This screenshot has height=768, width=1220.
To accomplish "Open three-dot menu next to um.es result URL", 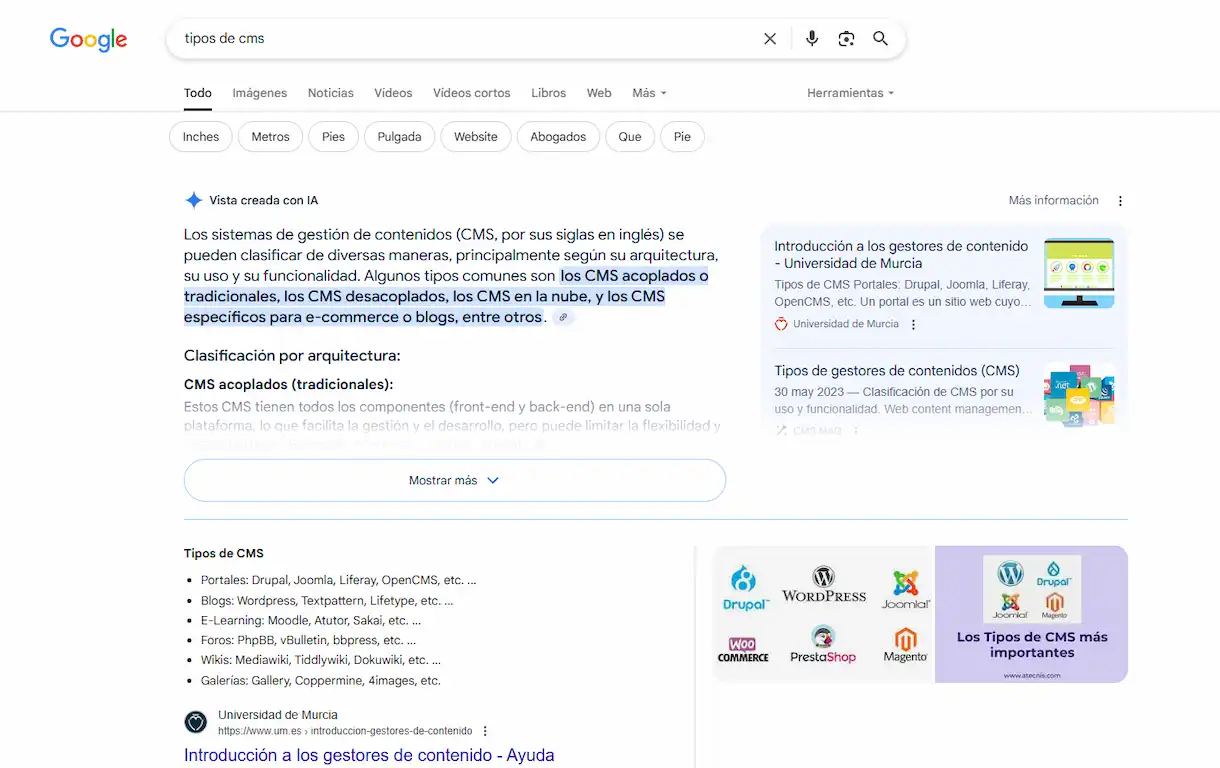I will [486, 731].
